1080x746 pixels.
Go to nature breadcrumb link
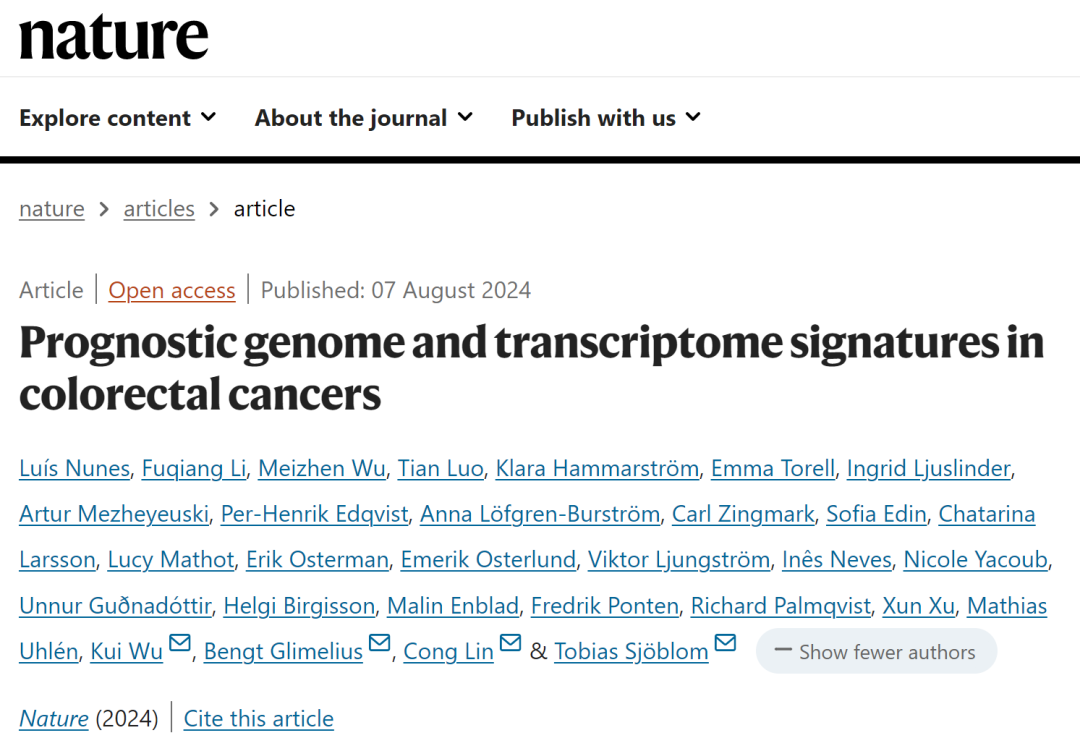tap(52, 209)
